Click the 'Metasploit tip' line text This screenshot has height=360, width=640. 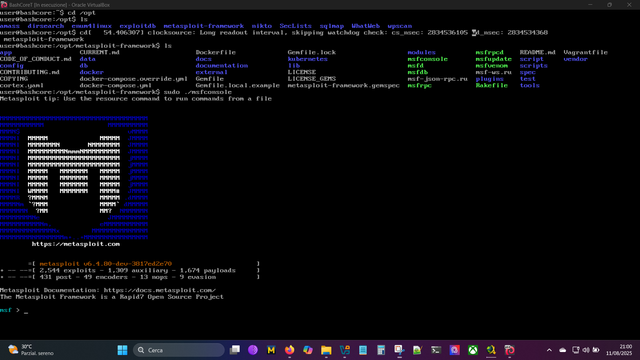(x=136, y=98)
